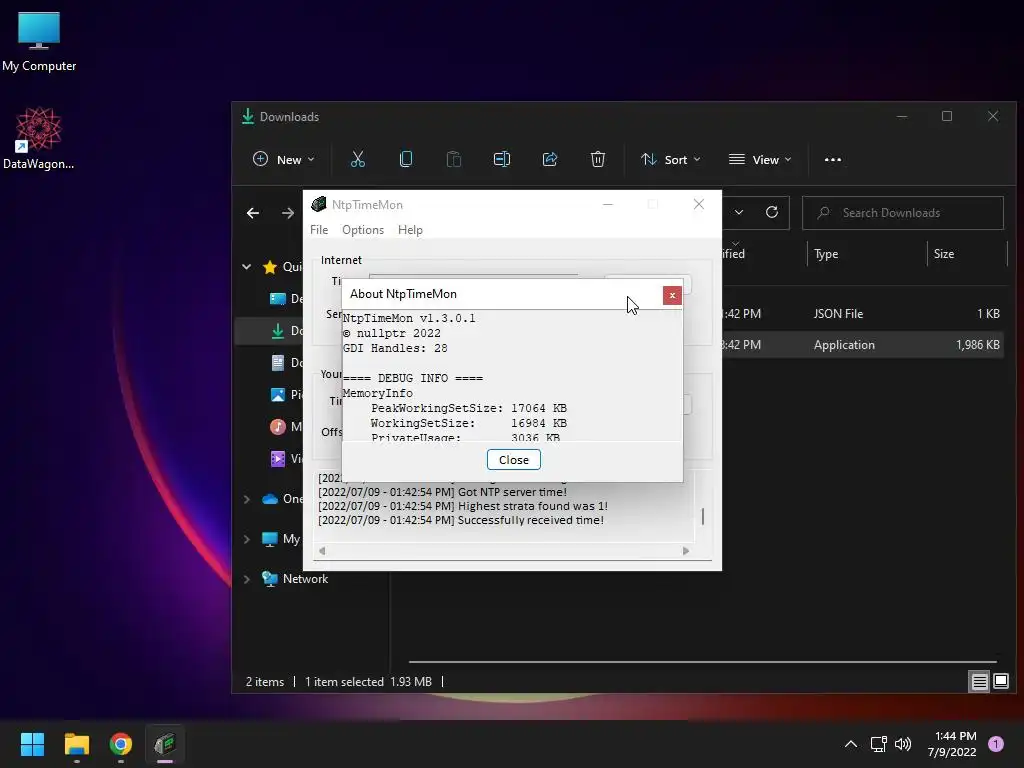Open File Explorer from the taskbar

(76, 744)
